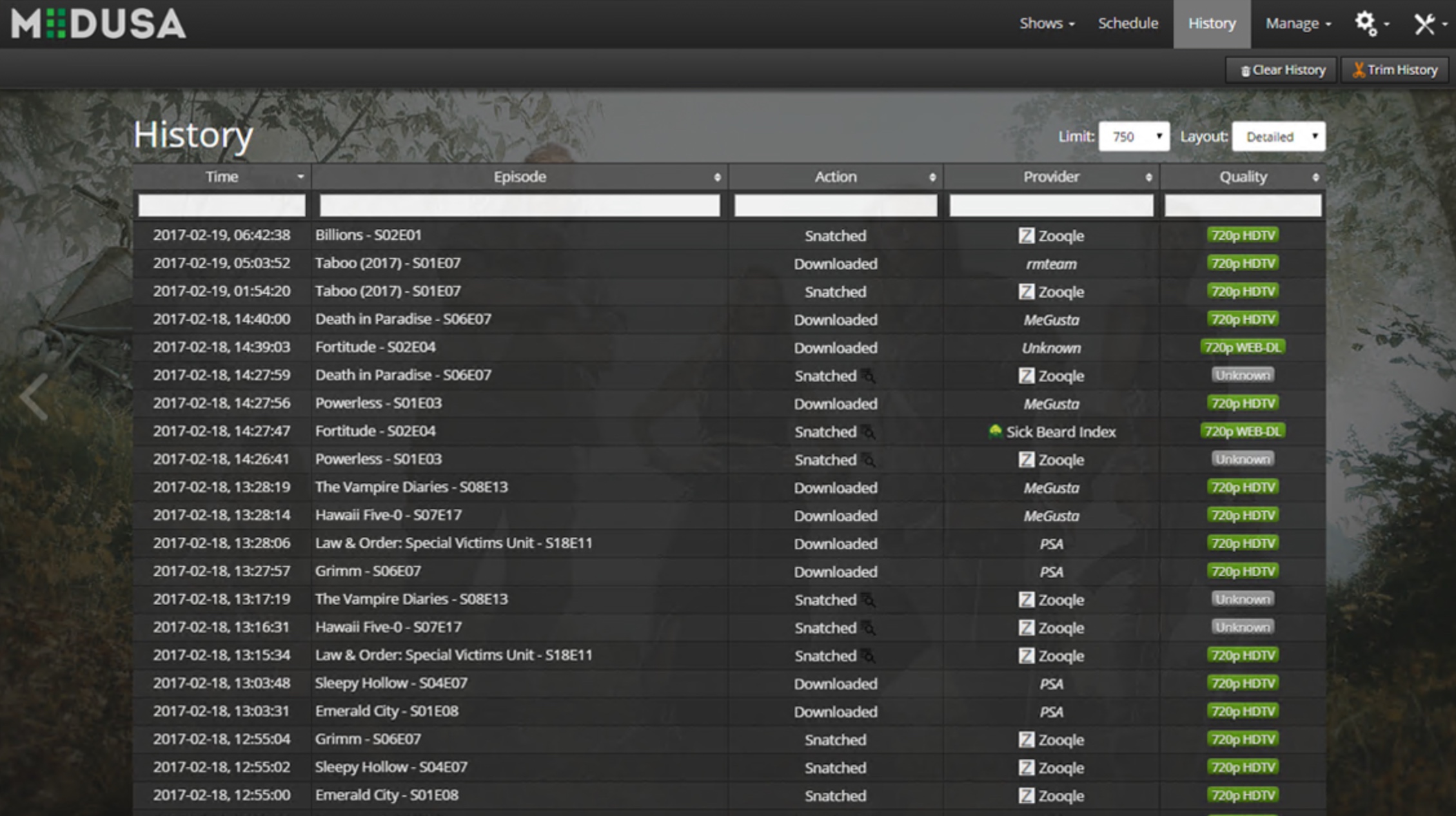This screenshot has width=1456, height=816.
Task: Click Unknown quality badge in 13:16:31 row
Action: pyautogui.click(x=1243, y=627)
